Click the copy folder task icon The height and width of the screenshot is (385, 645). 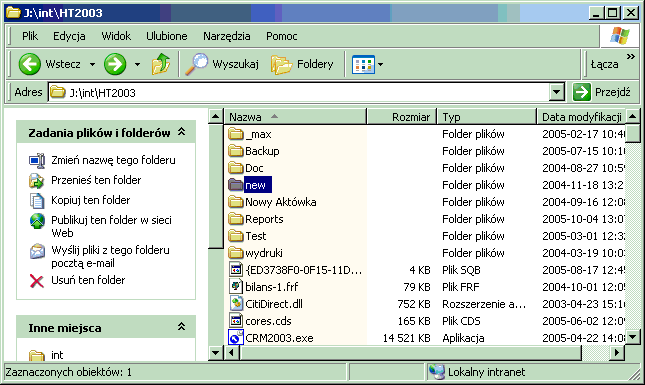coord(37,200)
